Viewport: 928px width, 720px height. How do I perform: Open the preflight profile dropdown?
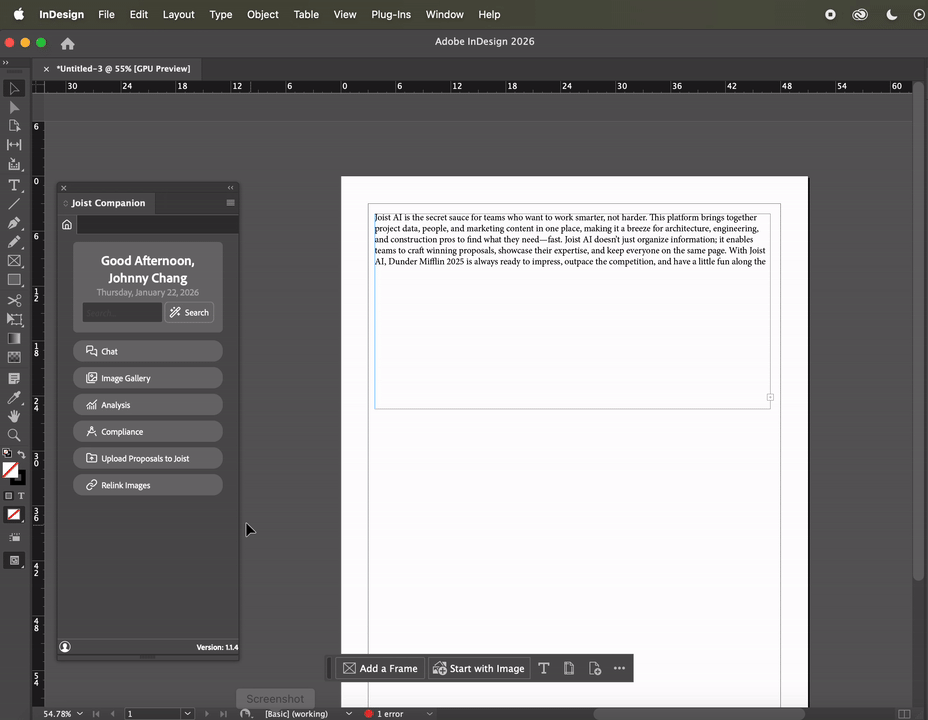coord(349,713)
